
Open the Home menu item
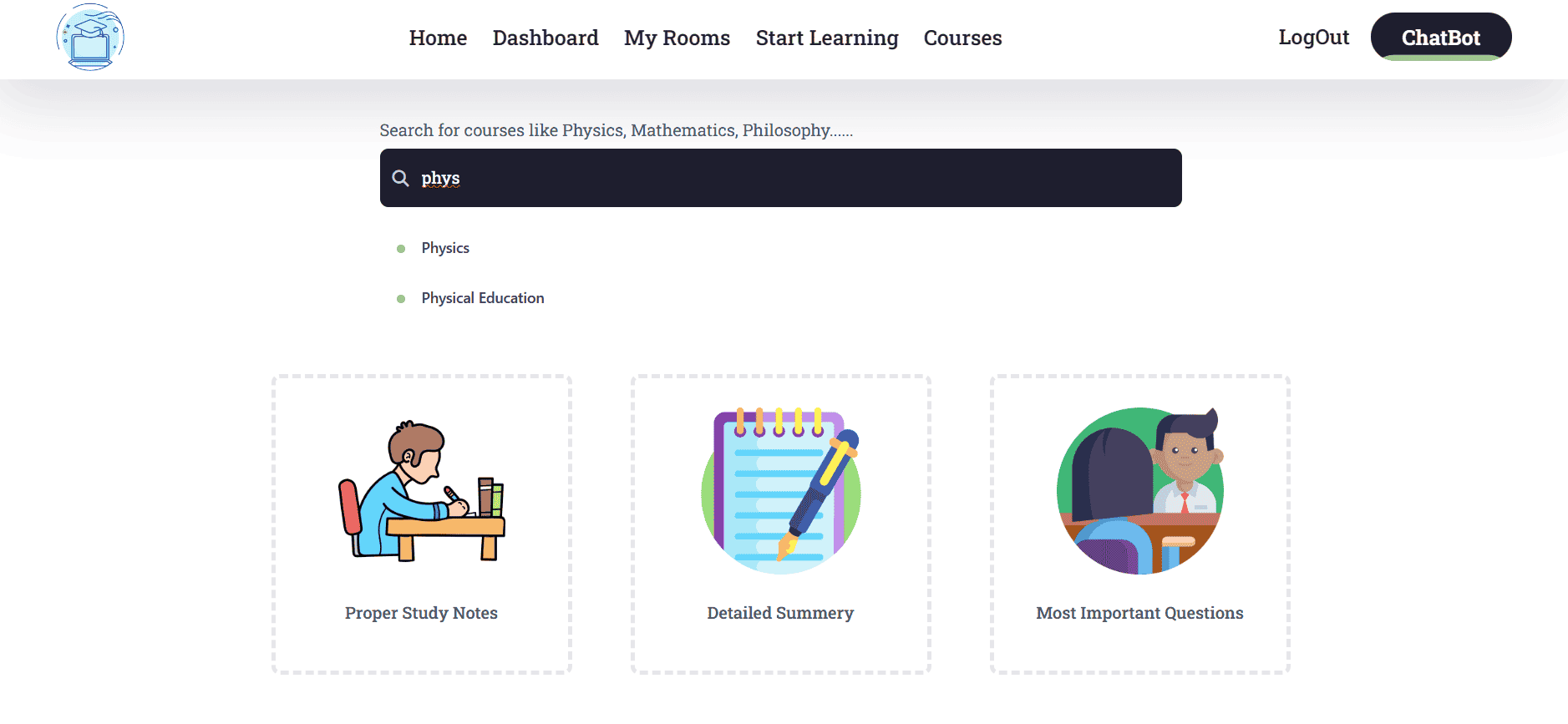438,38
